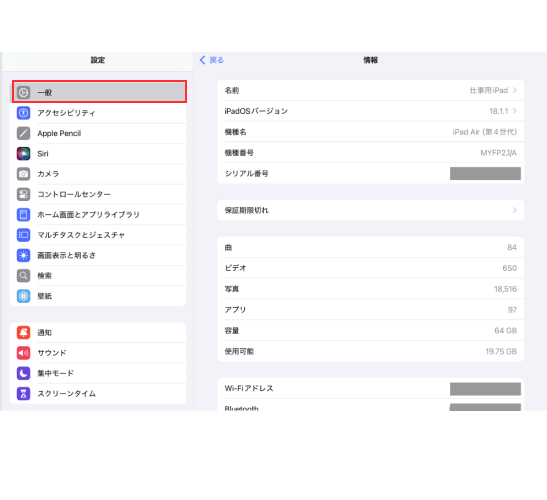Open the 検索 magnifier icon
Screen dimensions: 547x500
[x=23, y=276]
